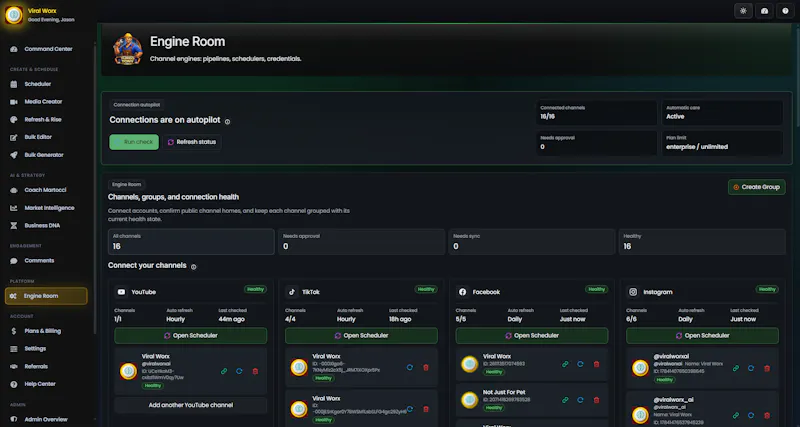Image resolution: width=800 pixels, height=427 pixels.
Task: Delete the Instagram @viralworx_ai account
Action: coord(766,416)
